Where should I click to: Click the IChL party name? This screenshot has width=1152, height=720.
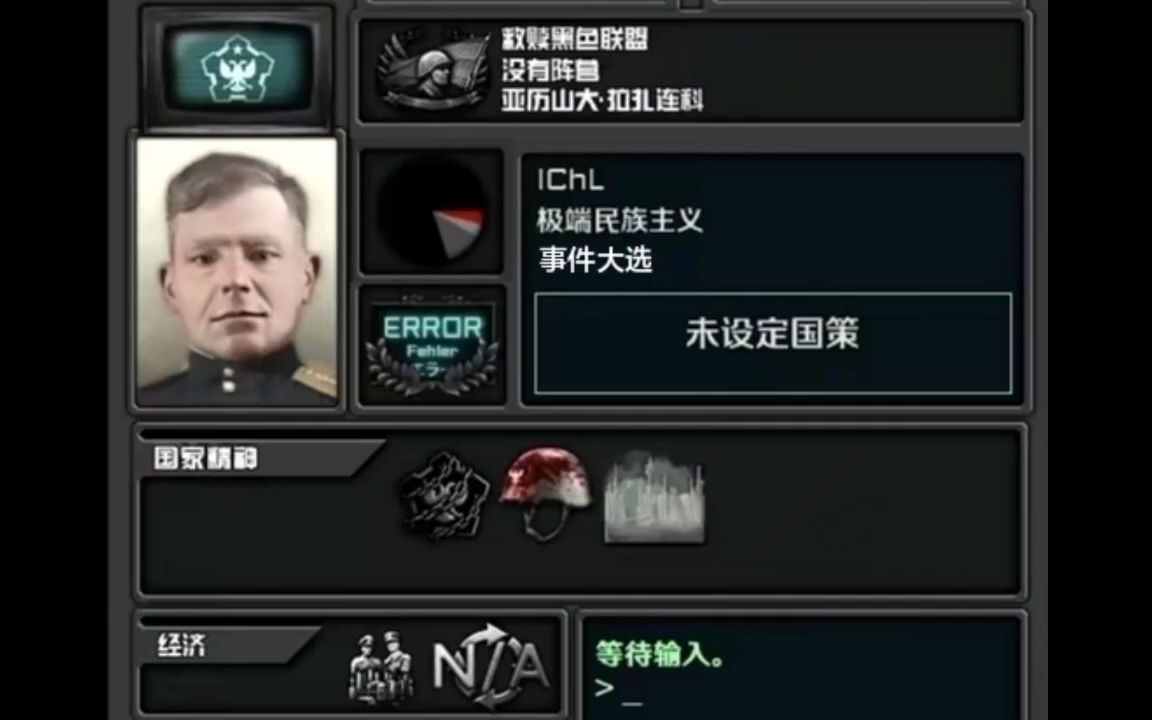pyautogui.click(x=571, y=179)
